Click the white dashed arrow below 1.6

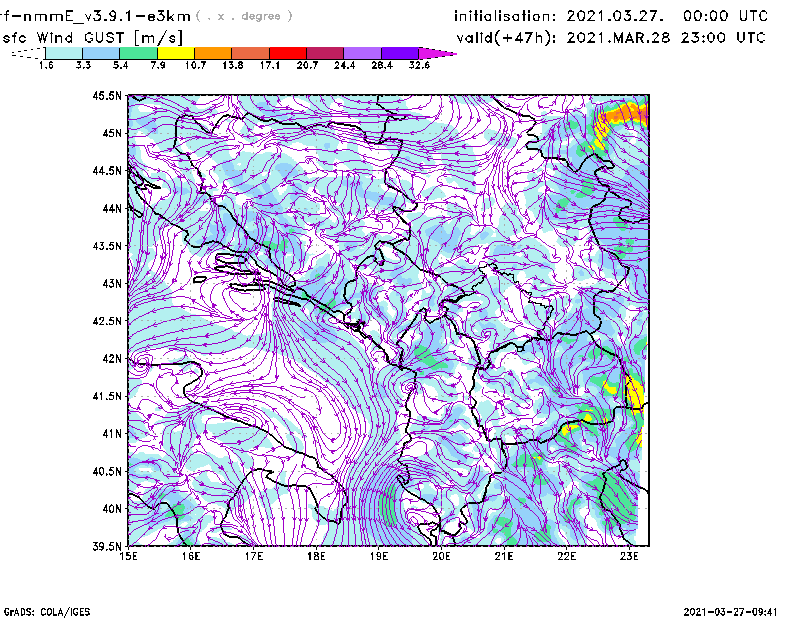[x=28, y=53]
